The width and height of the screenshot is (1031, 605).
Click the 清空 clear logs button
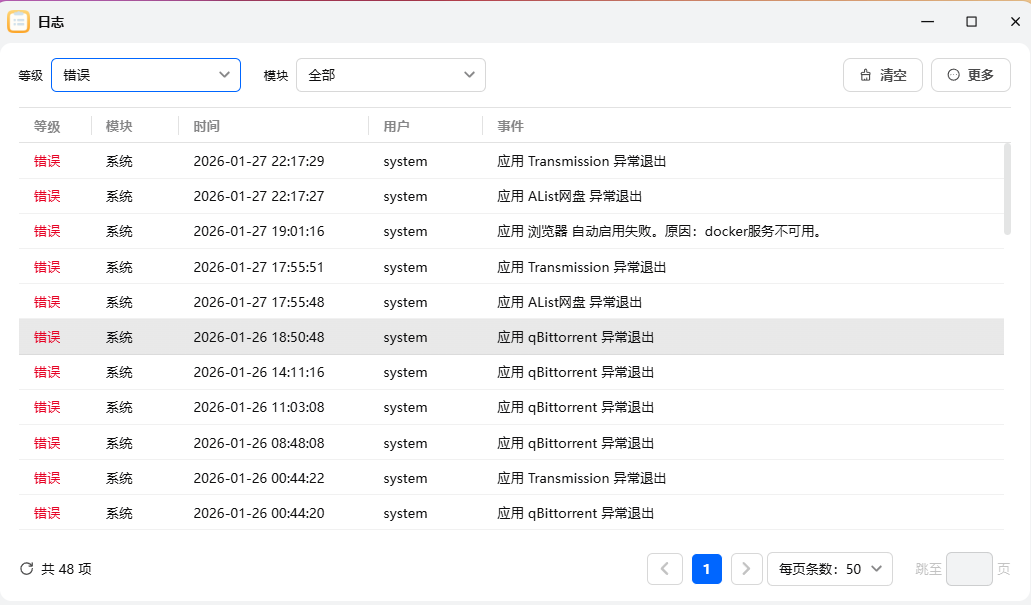click(x=882, y=75)
